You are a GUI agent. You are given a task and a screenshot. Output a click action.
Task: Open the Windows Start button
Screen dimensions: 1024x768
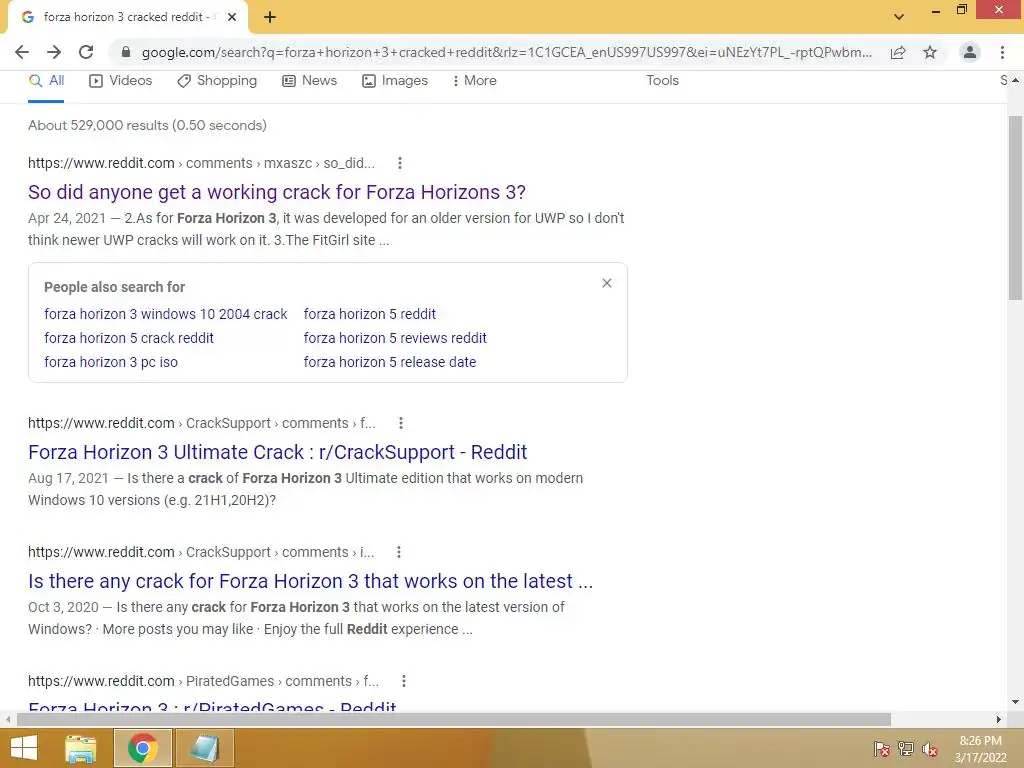pos(24,748)
